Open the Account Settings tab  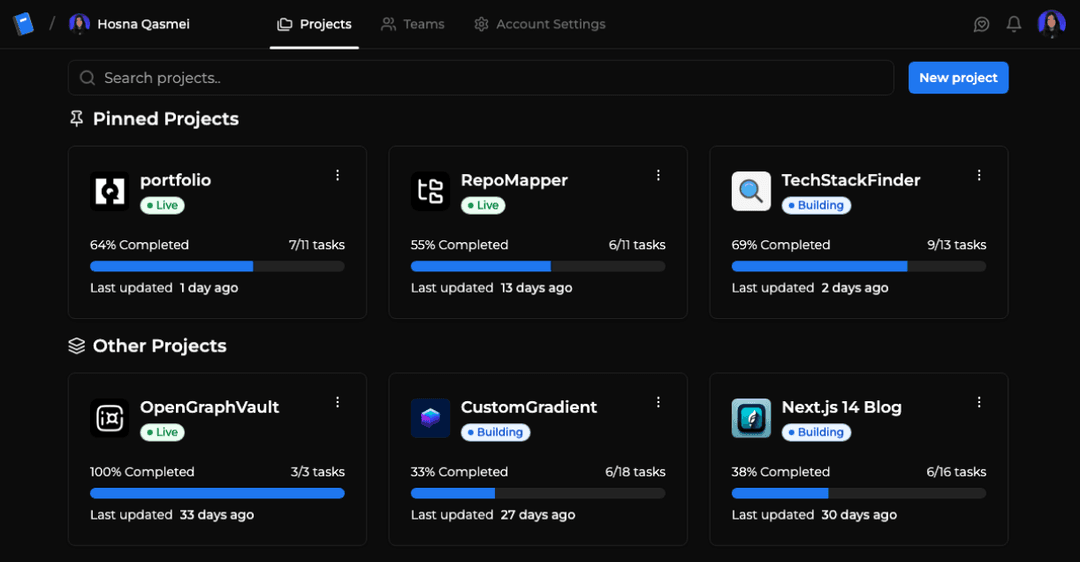click(540, 24)
